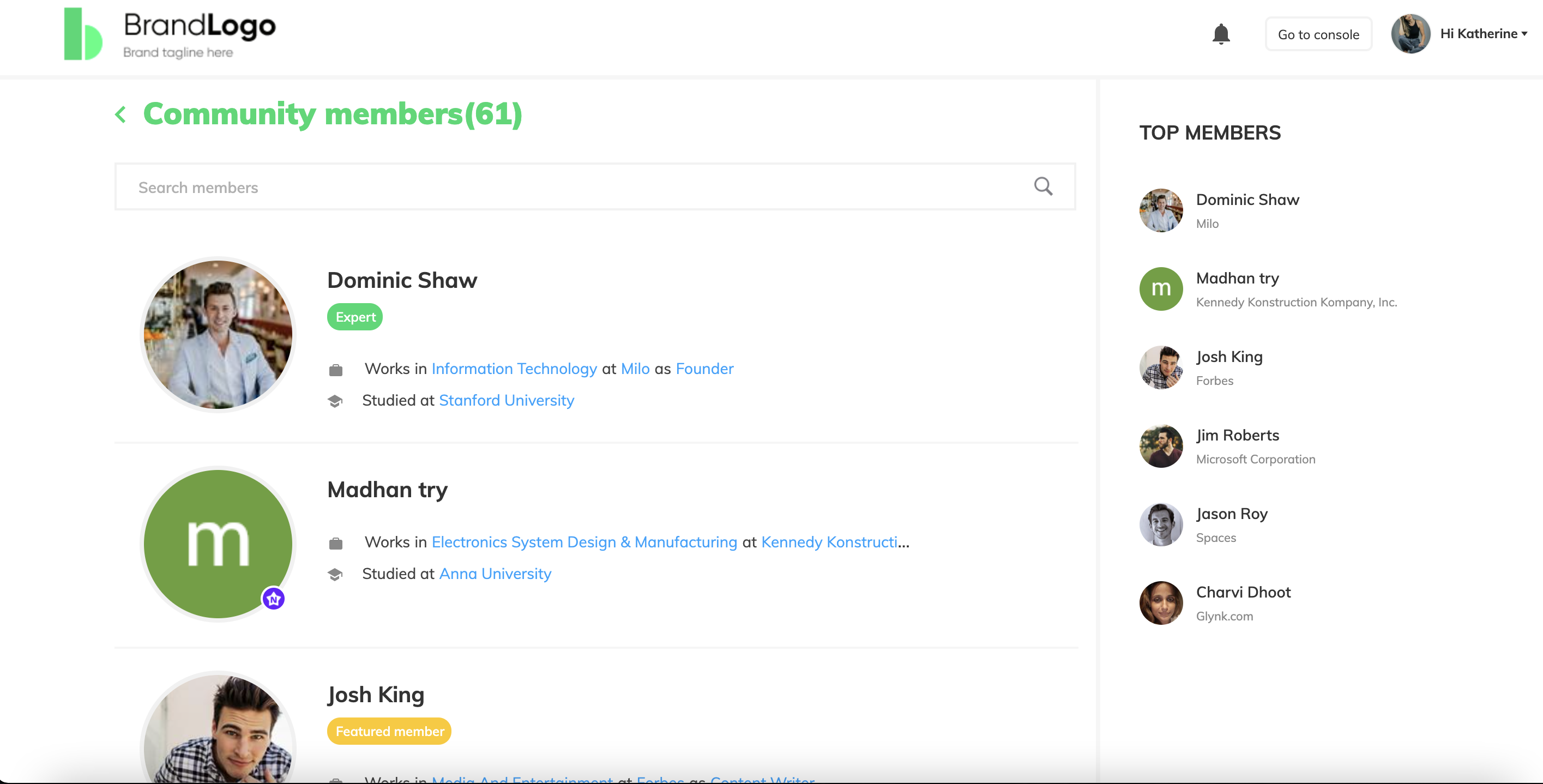Click the BrandLogo green logo
This screenshot has height=784, width=1543.
83,34
